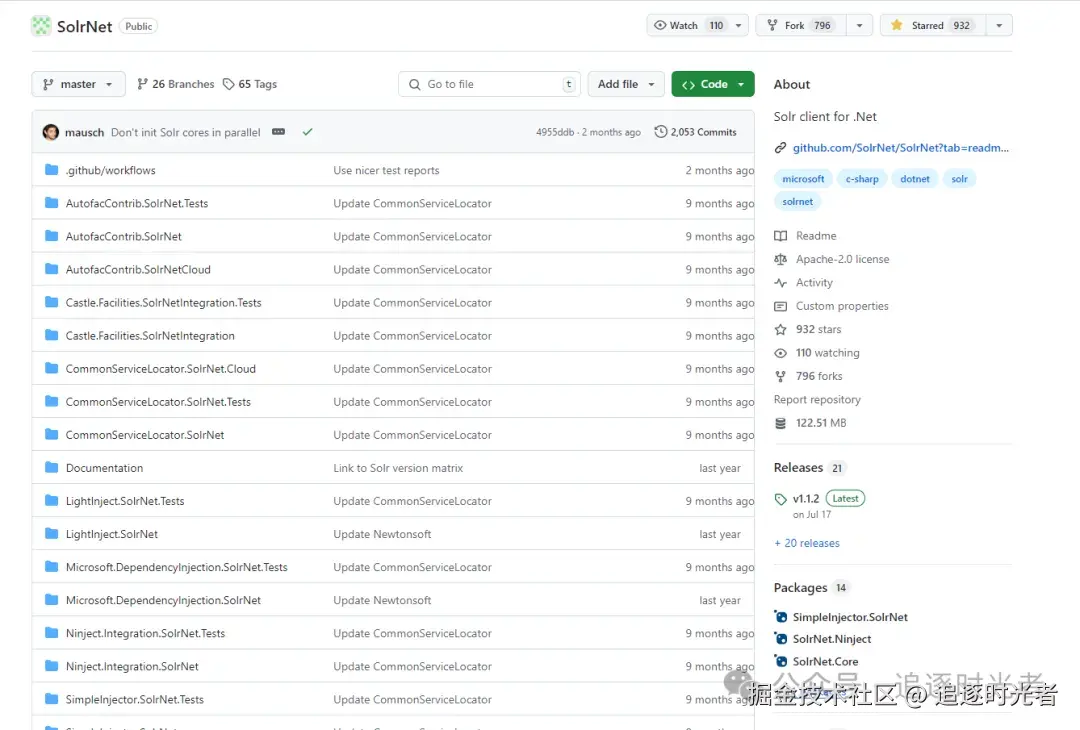Click the fork icon beside 796 forks
1080x730 pixels.
(780, 376)
